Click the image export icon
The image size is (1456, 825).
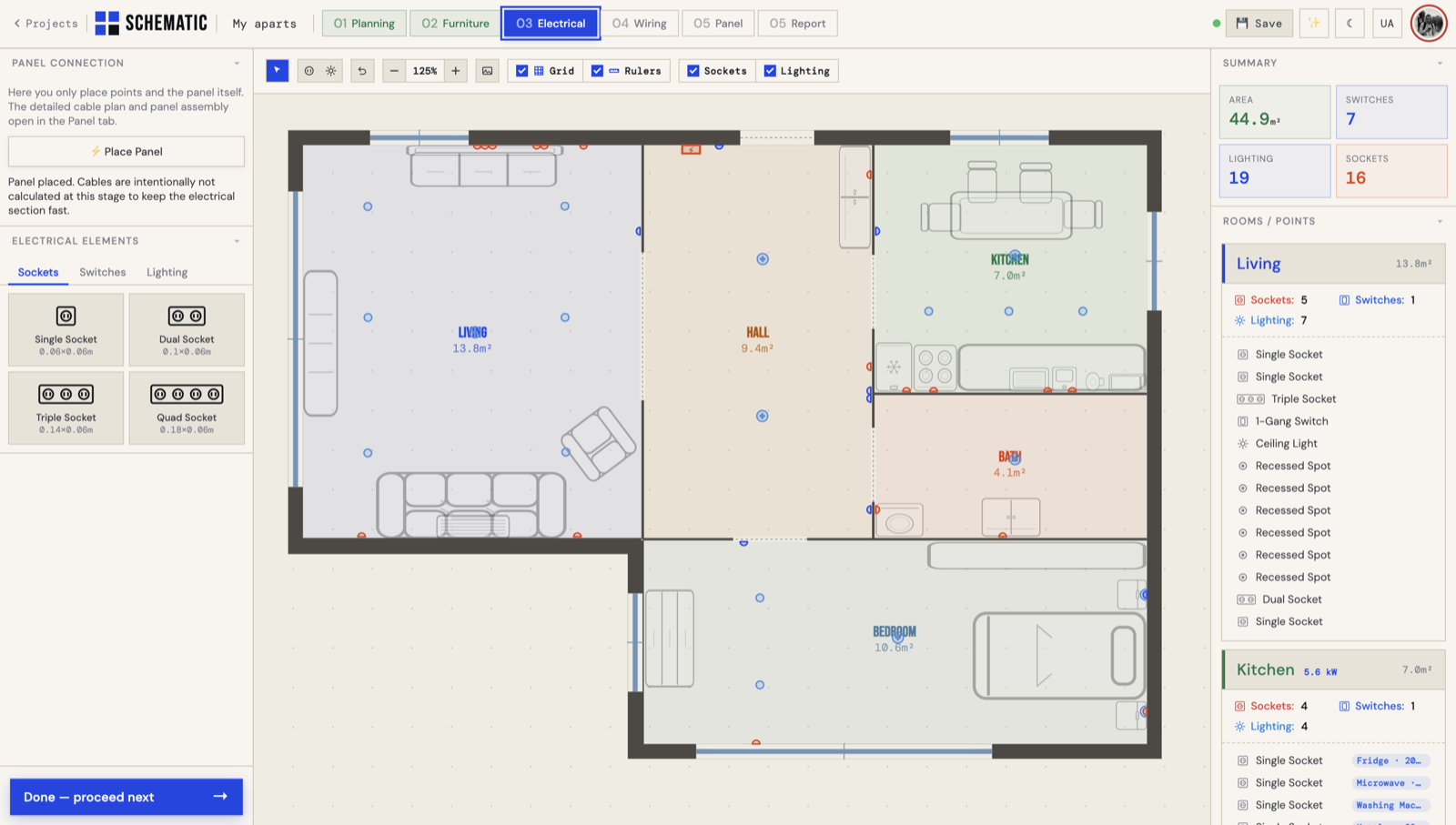[x=488, y=71]
